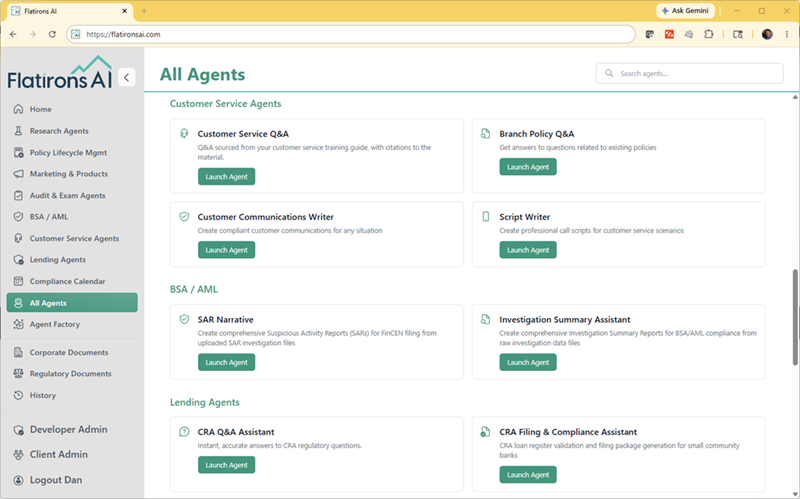Image resolution: width=800 pixels, height=499 pixels.
Task: Click the browser reload icon
Action: pos(52,34)
